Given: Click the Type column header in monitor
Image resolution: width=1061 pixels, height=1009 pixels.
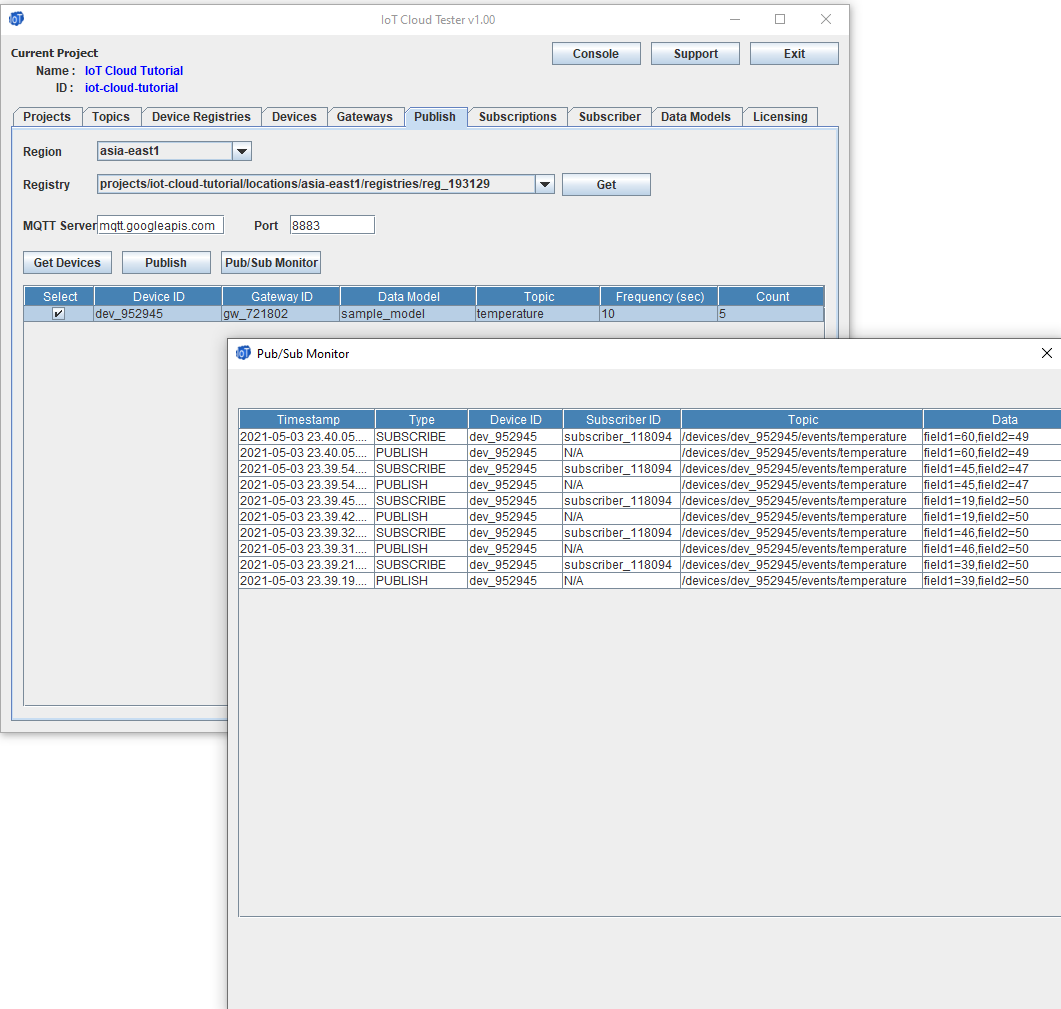Looking at the screenshot, I should 422,420.
